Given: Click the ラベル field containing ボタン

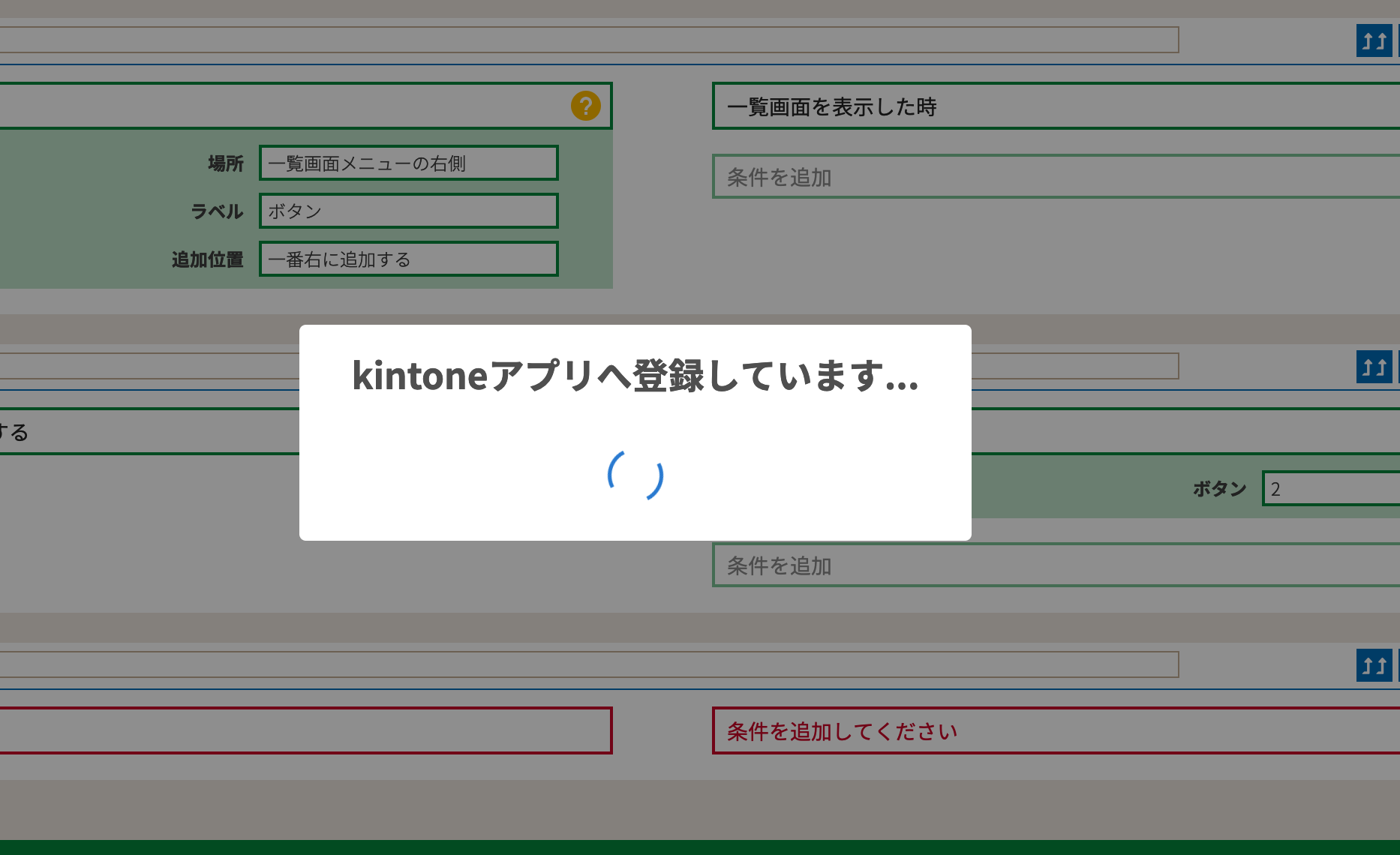Looking at the screenshot, I should pyautogui.click(x=408, y=211).
